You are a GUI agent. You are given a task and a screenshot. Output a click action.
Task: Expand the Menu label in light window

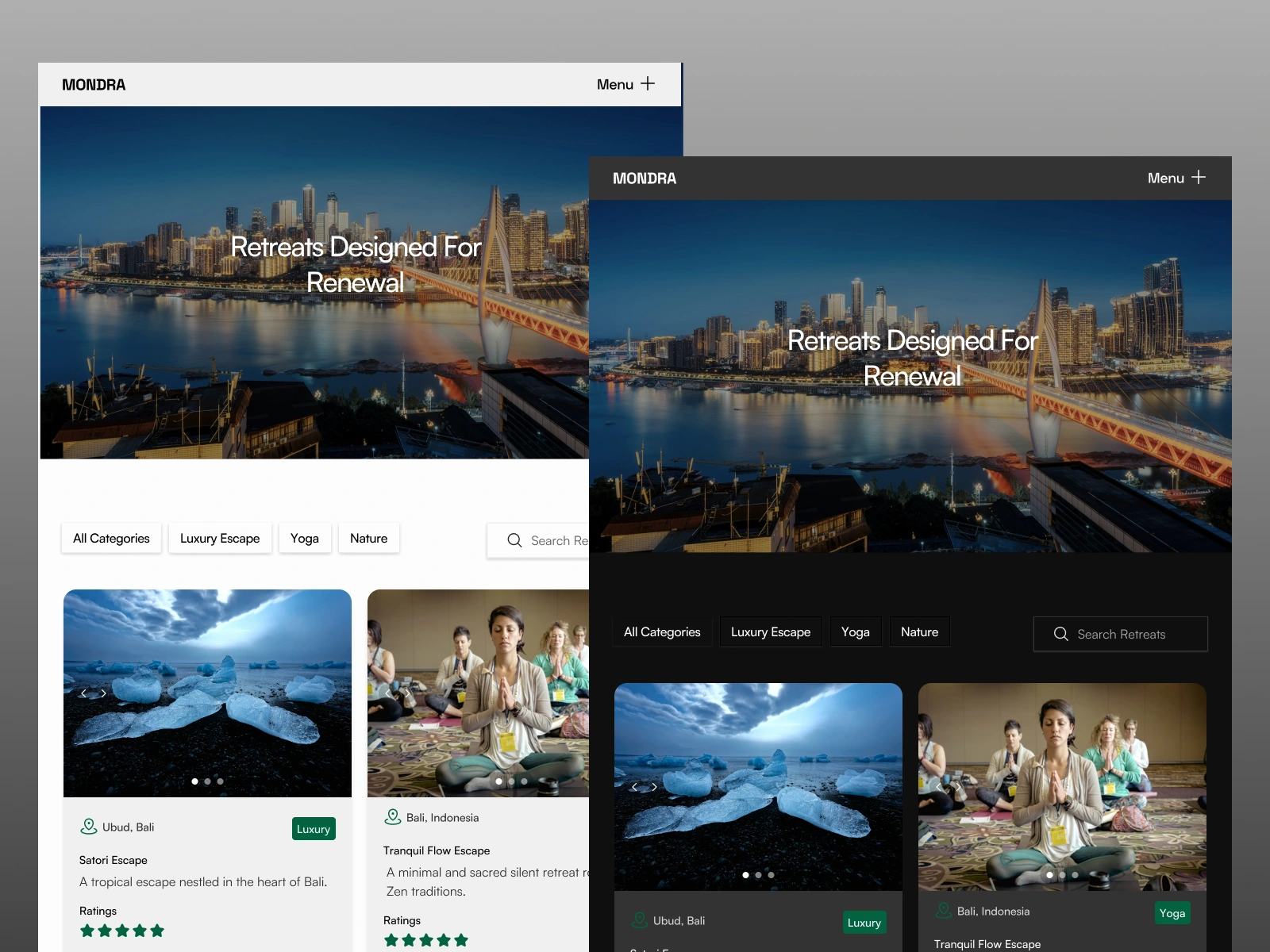pos(614,85)
